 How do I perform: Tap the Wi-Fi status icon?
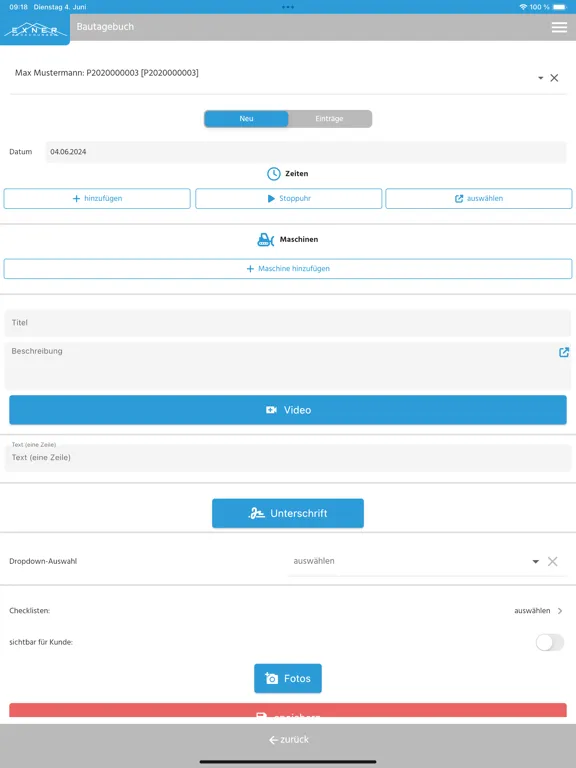point(523,7)
